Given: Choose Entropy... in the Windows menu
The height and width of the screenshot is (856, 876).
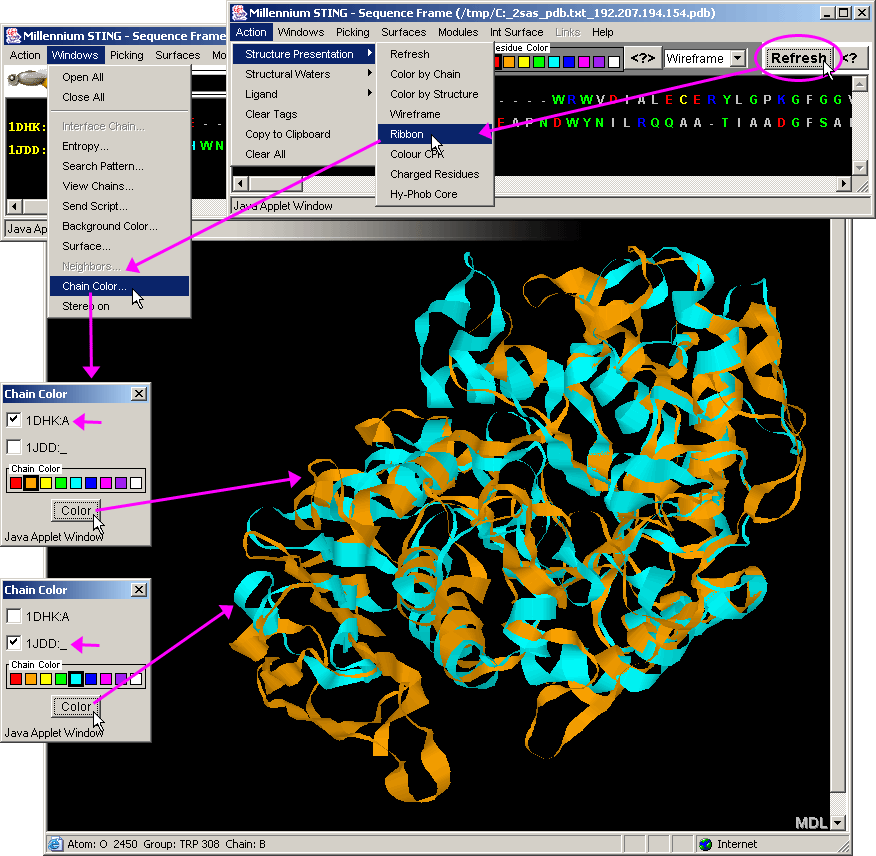Looking at the screenshot, I should coord(120,146).
